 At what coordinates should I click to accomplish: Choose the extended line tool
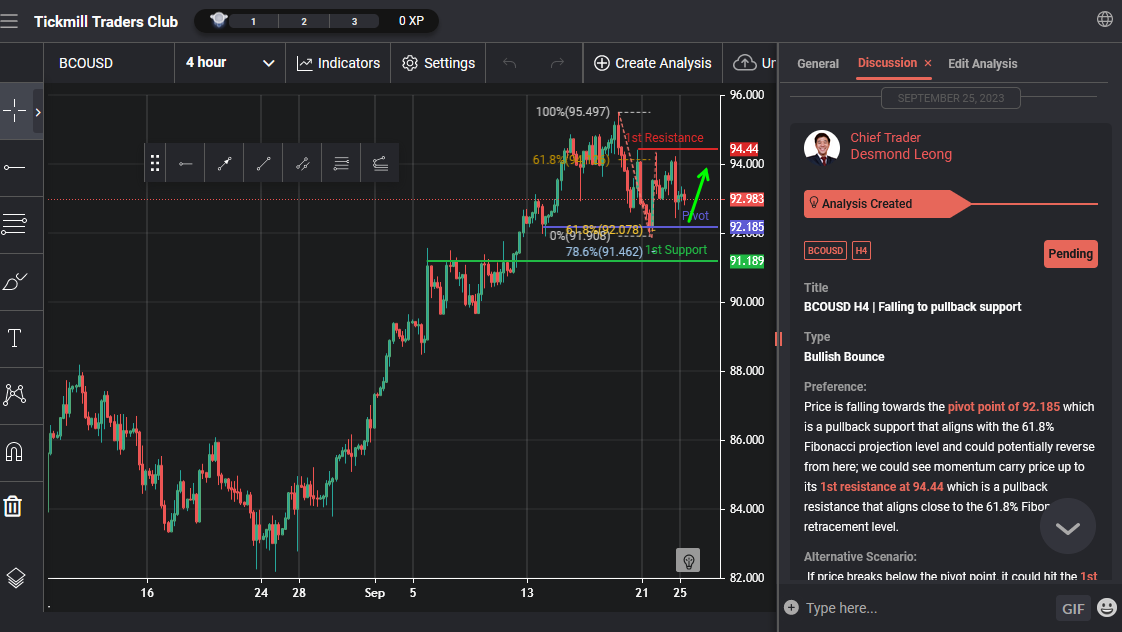coord(303,163)
